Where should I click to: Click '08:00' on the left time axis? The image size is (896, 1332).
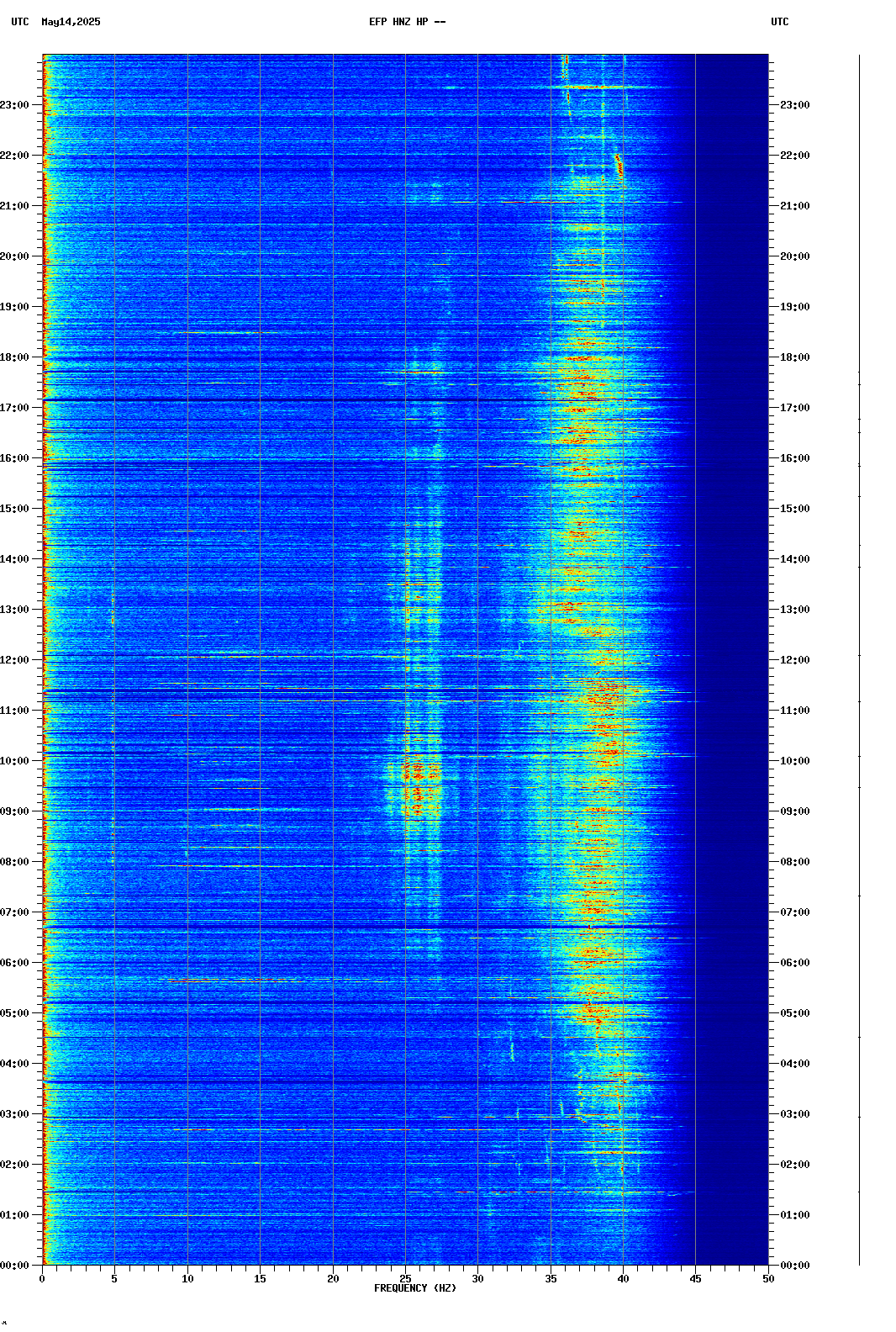(x=14, y=862)
